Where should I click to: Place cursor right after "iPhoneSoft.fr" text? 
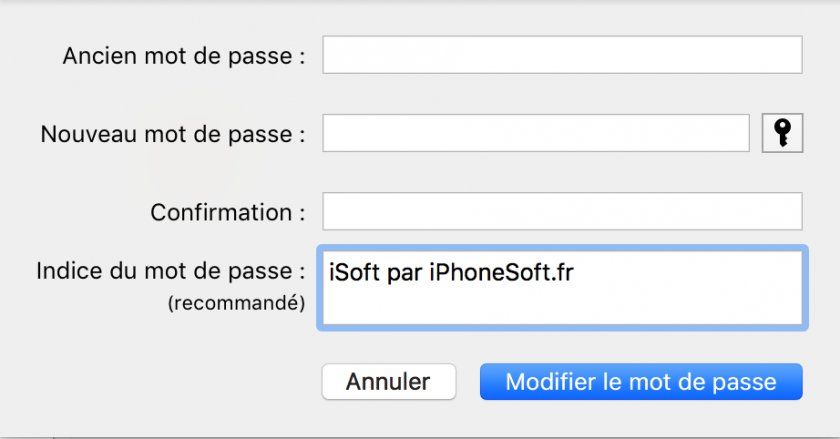tap(575, 272)
